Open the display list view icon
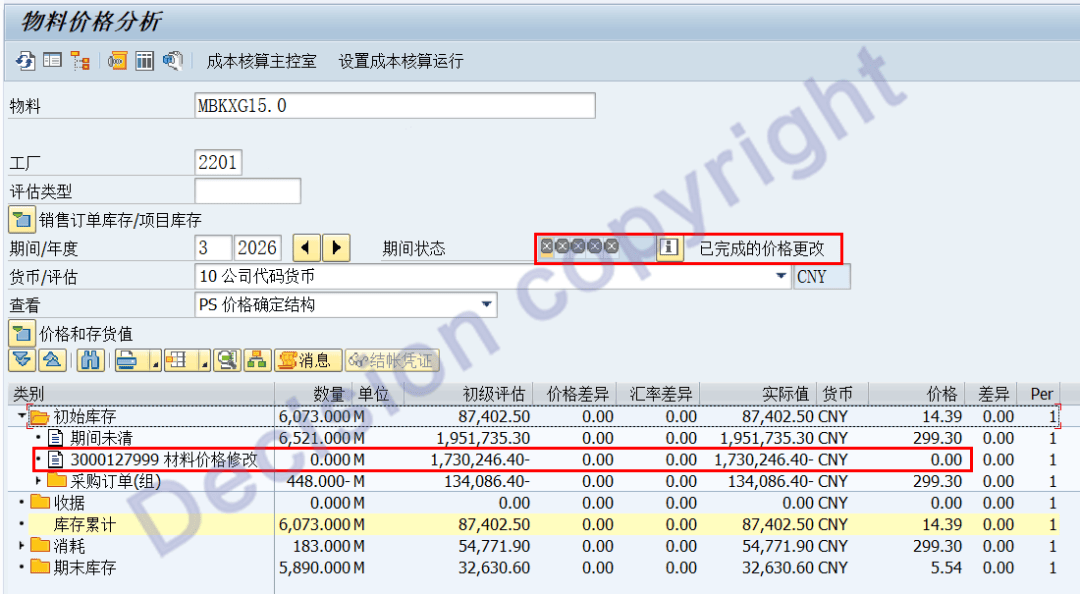The image size is (1080, 594). [x=52, y=61]
